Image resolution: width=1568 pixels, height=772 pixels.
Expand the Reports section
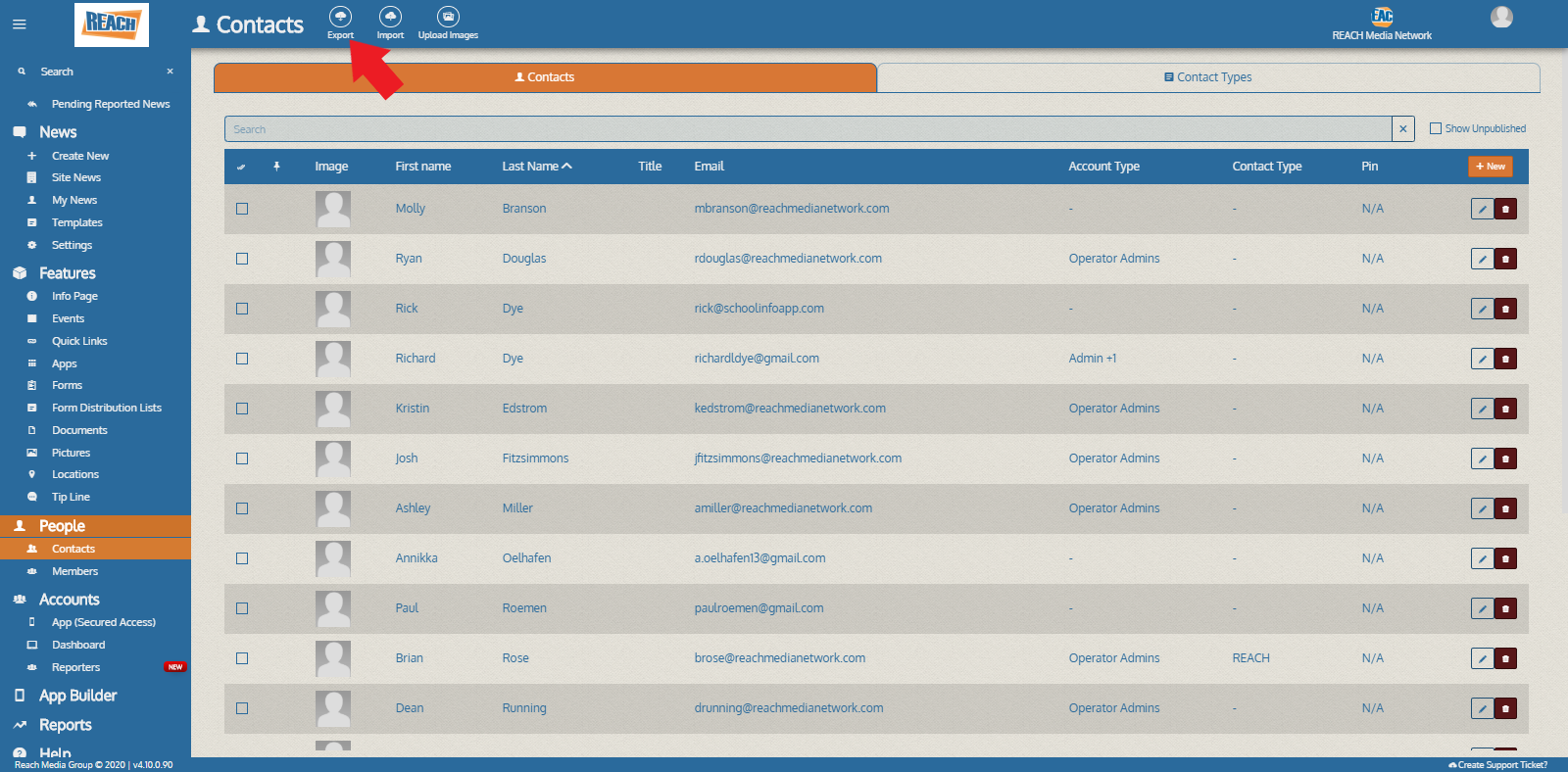tap(66, 725)
